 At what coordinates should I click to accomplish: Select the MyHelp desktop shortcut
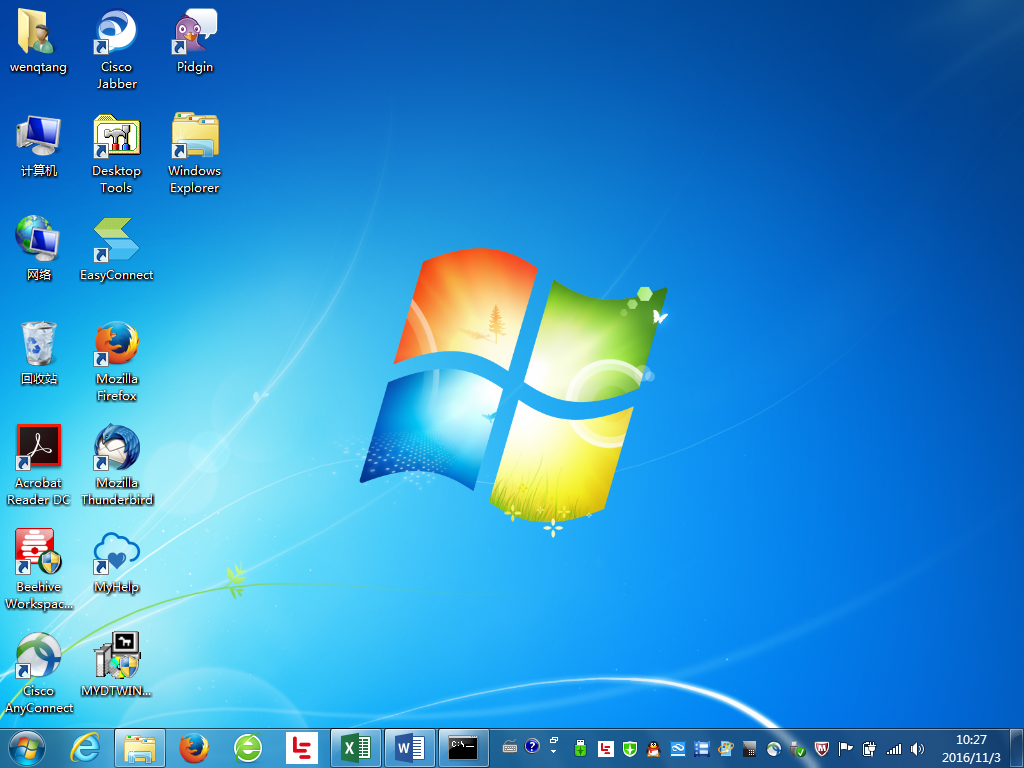coord(116,562)
